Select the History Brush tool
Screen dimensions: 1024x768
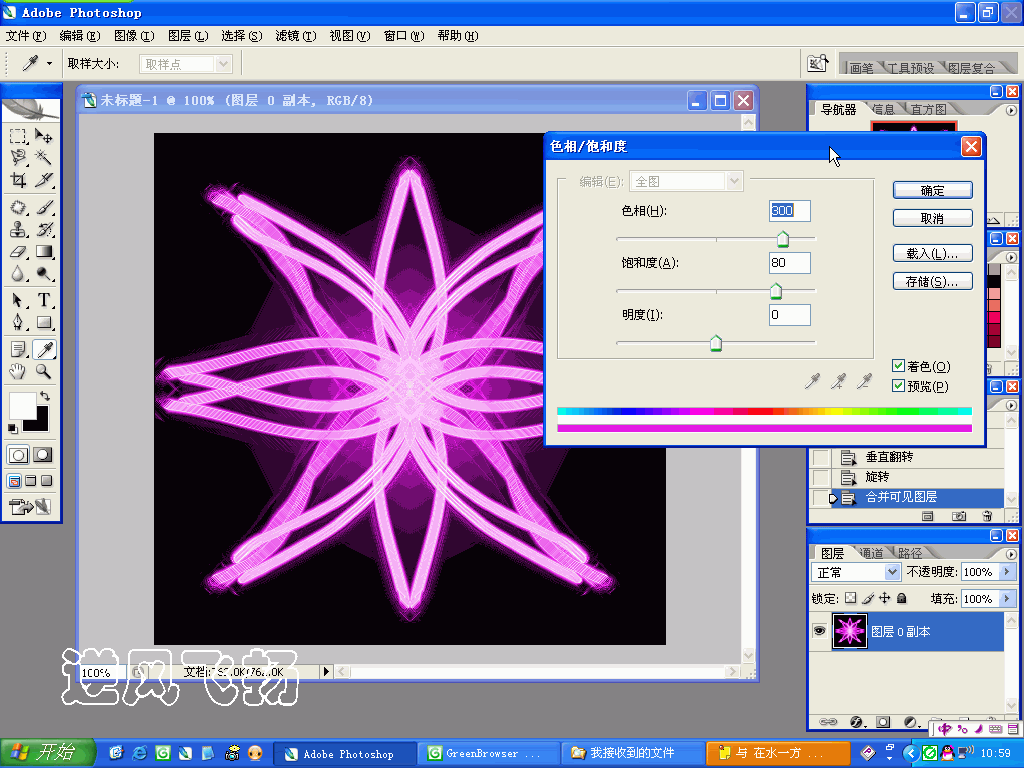[43, 229]
